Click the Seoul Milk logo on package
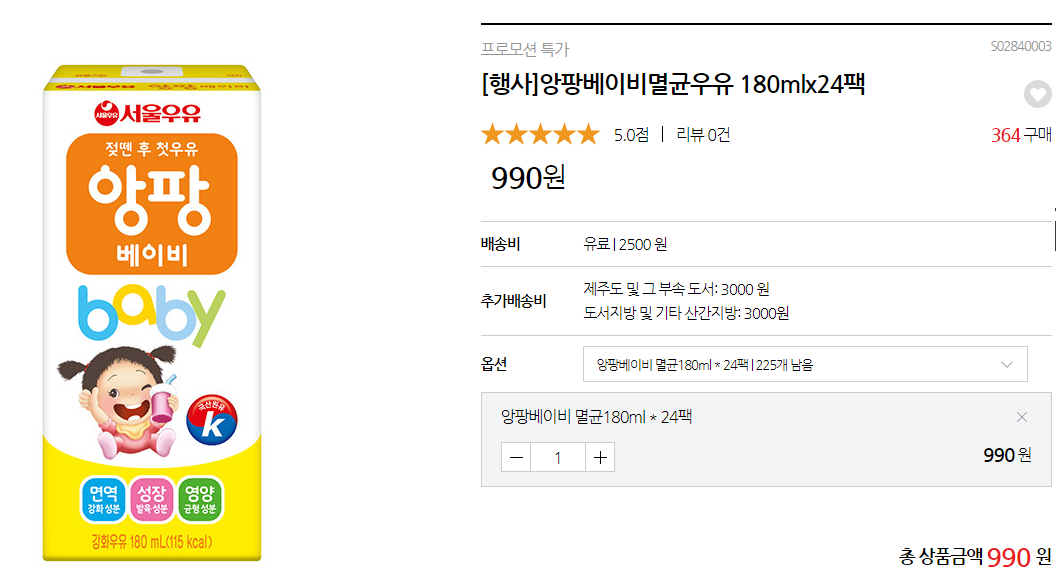The image size is (1056, 577). tap(147, 110)
